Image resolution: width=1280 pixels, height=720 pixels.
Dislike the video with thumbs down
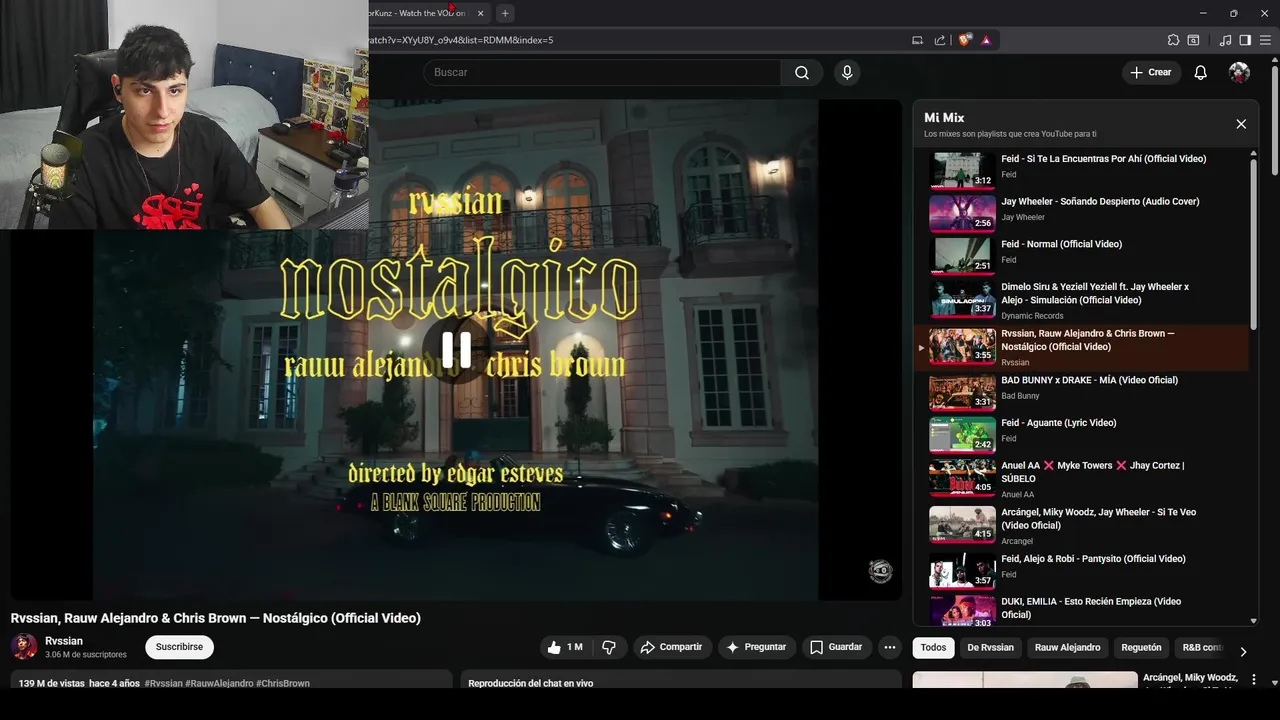click(x=609, y=647)
